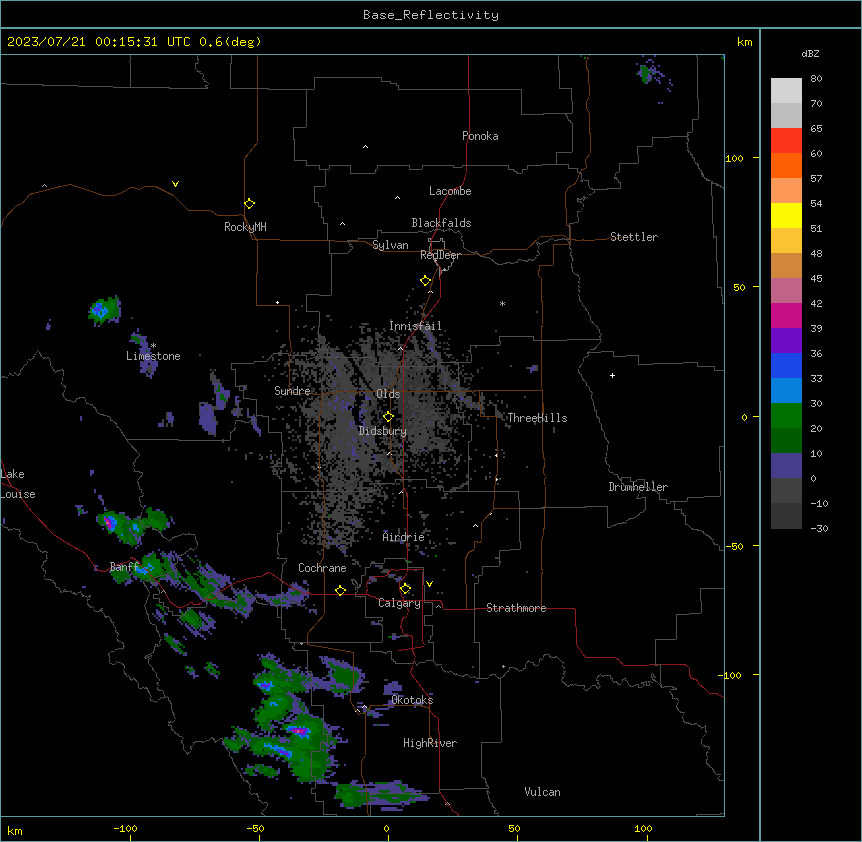Screen dimensions: 862x842
Task: Click the magenta storm core southwest of Okotoks
Action: coord(299,731)
